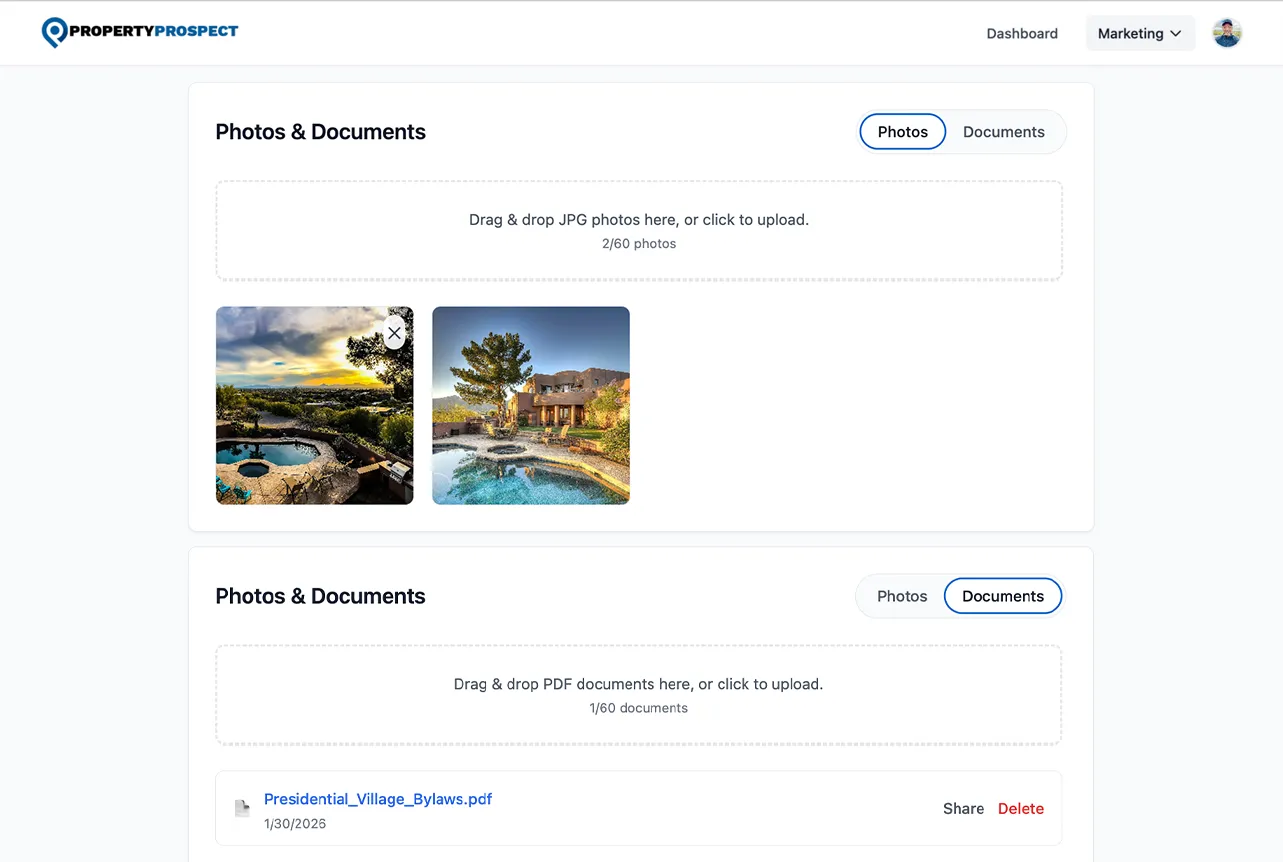Screen dimensions: 1283x862
Task: Select the Documents tab in the lower section
Action: (1003, 595)
